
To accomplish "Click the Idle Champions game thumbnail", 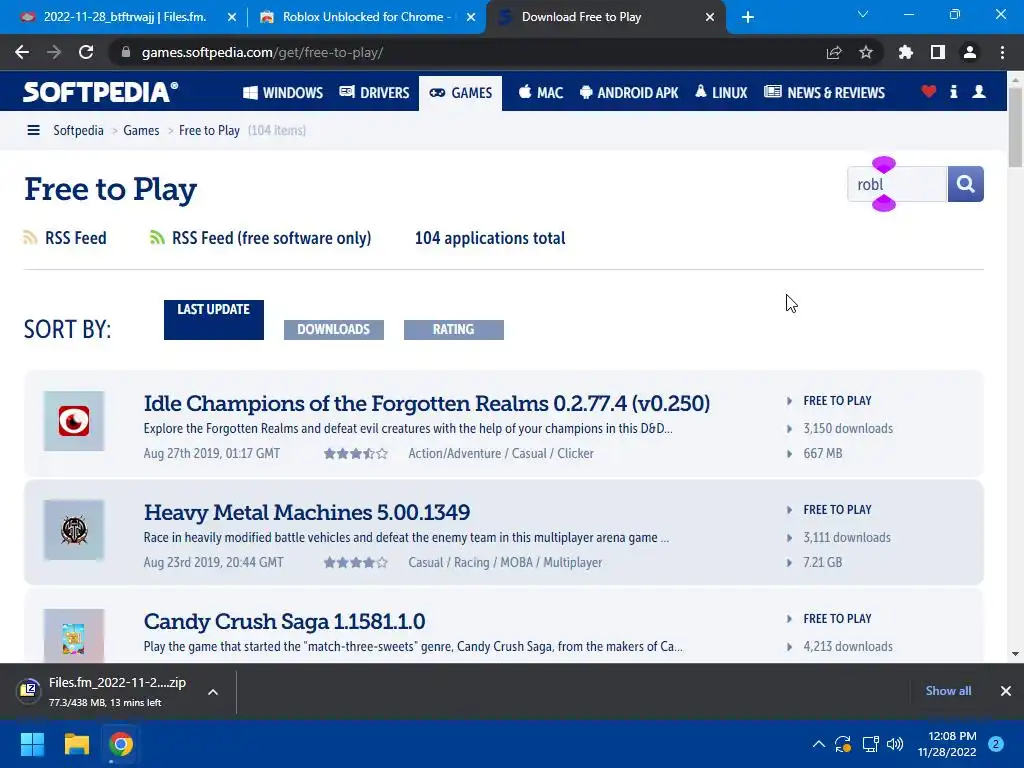I will [74, 421].
